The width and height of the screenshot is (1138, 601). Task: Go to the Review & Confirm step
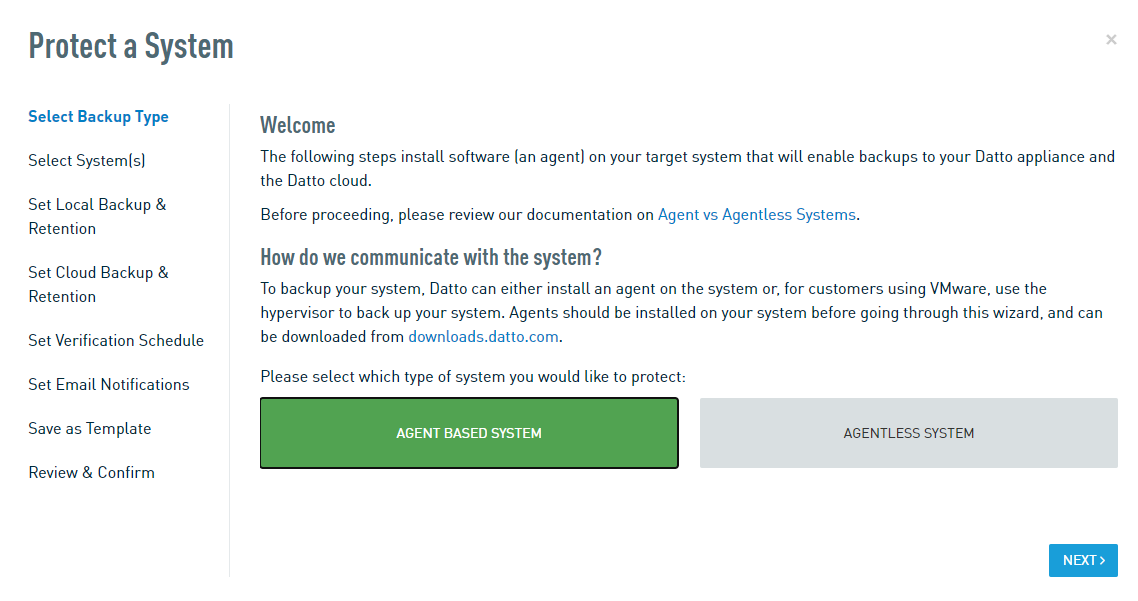(91, 472)
